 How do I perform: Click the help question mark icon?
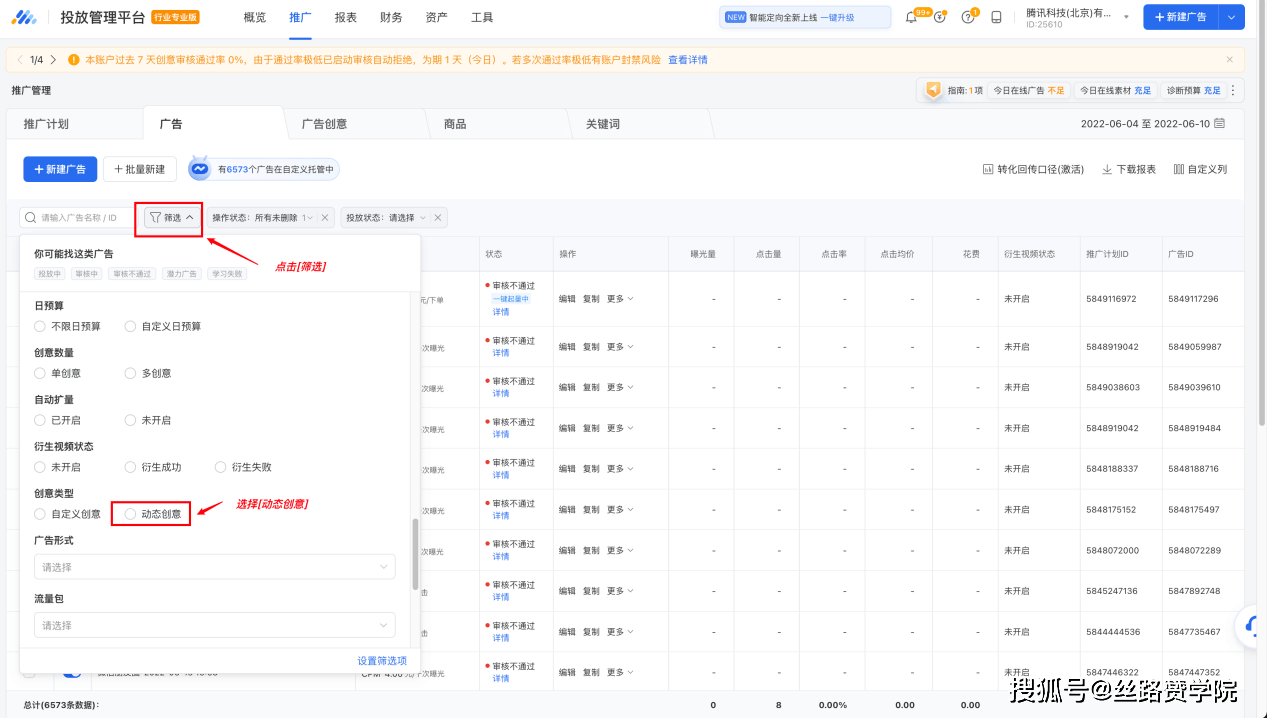coord(967,18)
